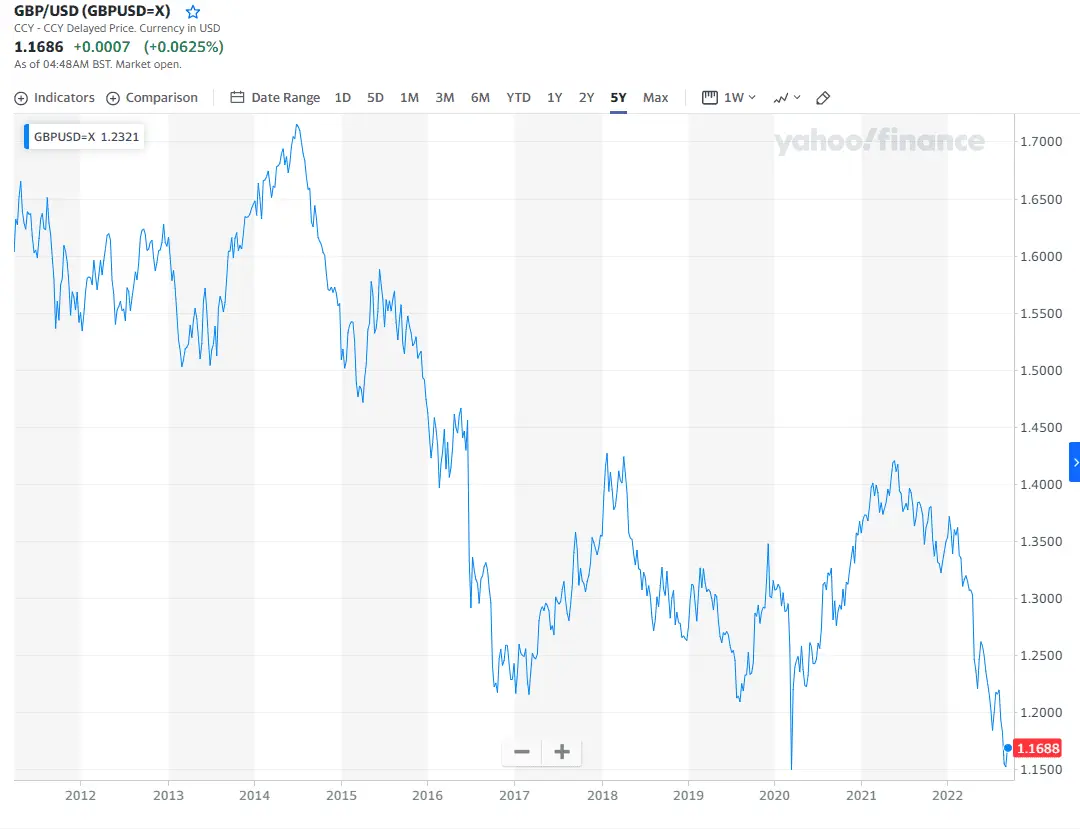Image resolution: width=1080 pixels, height=829 pixels.
Task: Zoom in with the plus button
Action: pos(562,752)
